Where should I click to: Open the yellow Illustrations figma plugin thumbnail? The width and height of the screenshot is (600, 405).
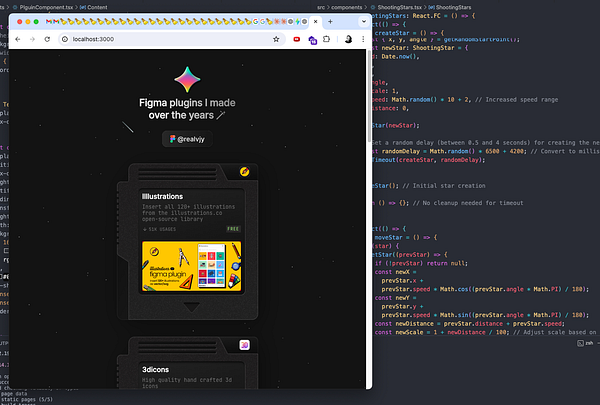(192, 266)
